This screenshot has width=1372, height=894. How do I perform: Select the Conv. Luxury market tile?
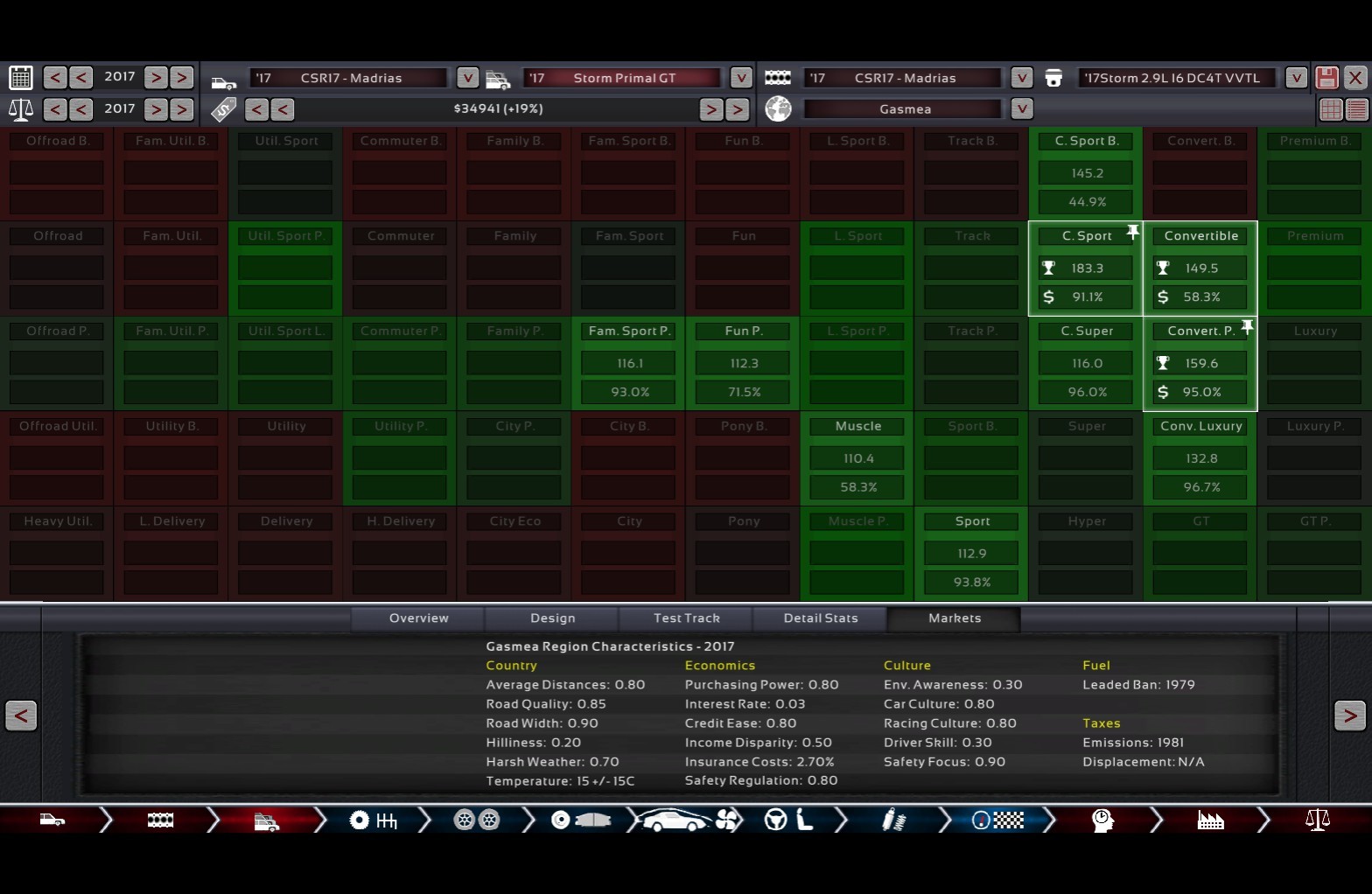pyautogui.click(x=1200, y=458)
